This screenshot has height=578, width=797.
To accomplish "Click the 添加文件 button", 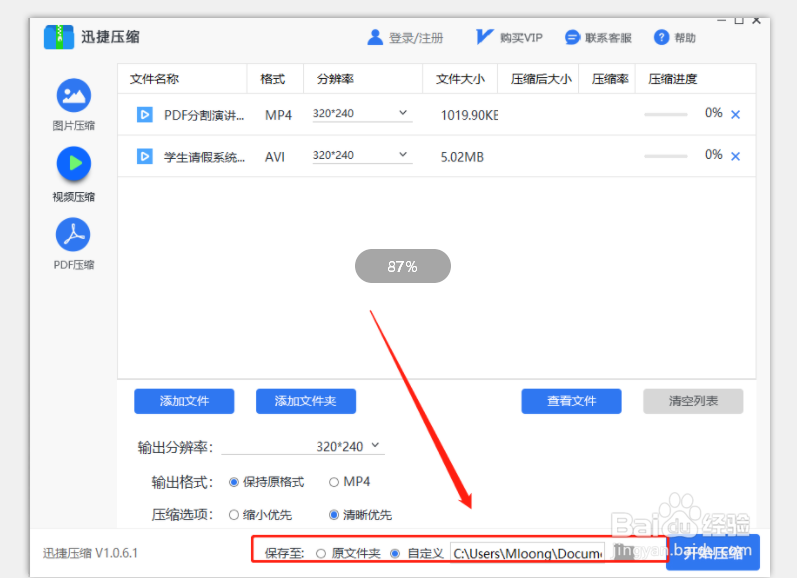I will pos(184,401).
